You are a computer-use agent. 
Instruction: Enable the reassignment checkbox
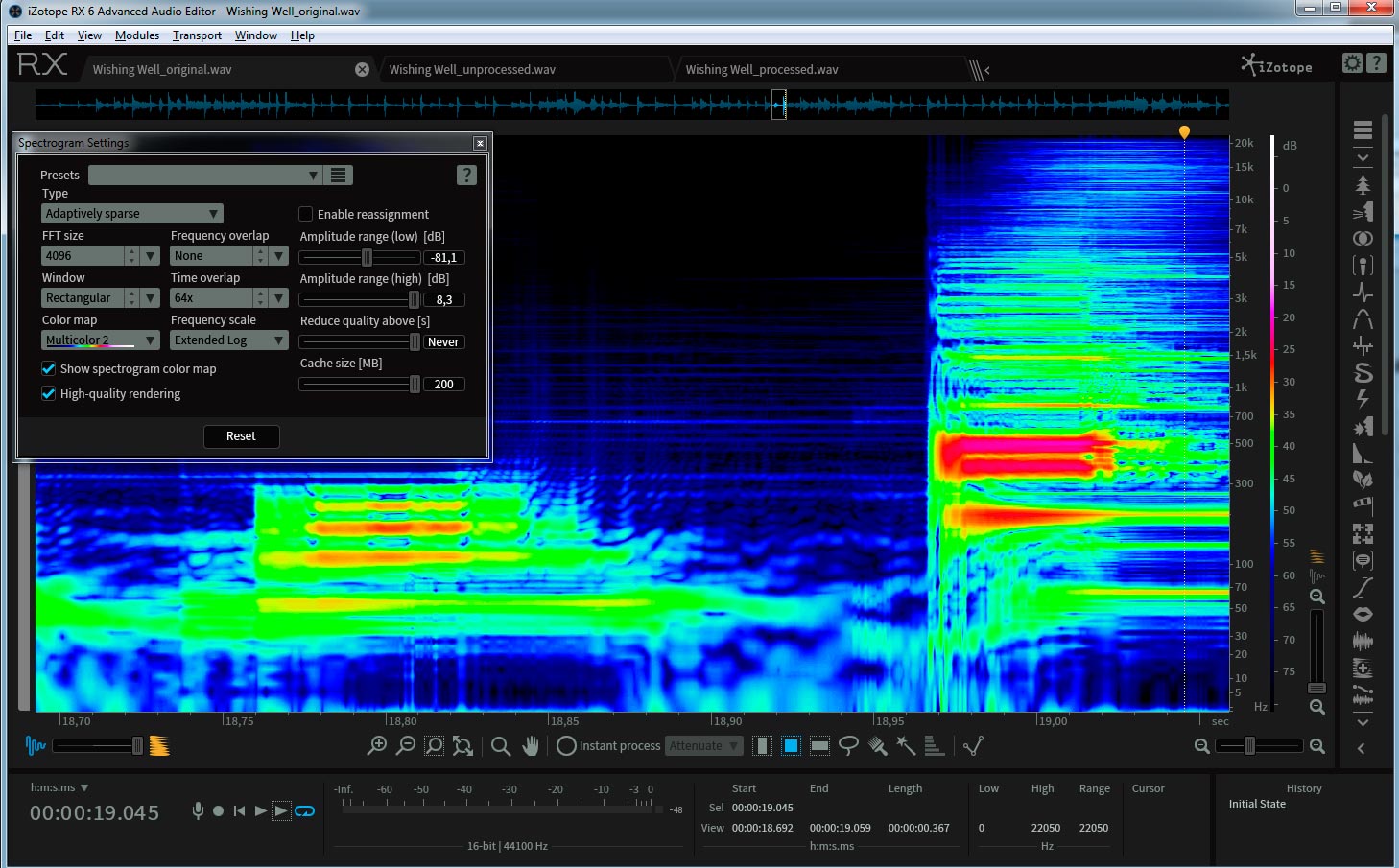(x=306, y=214)
